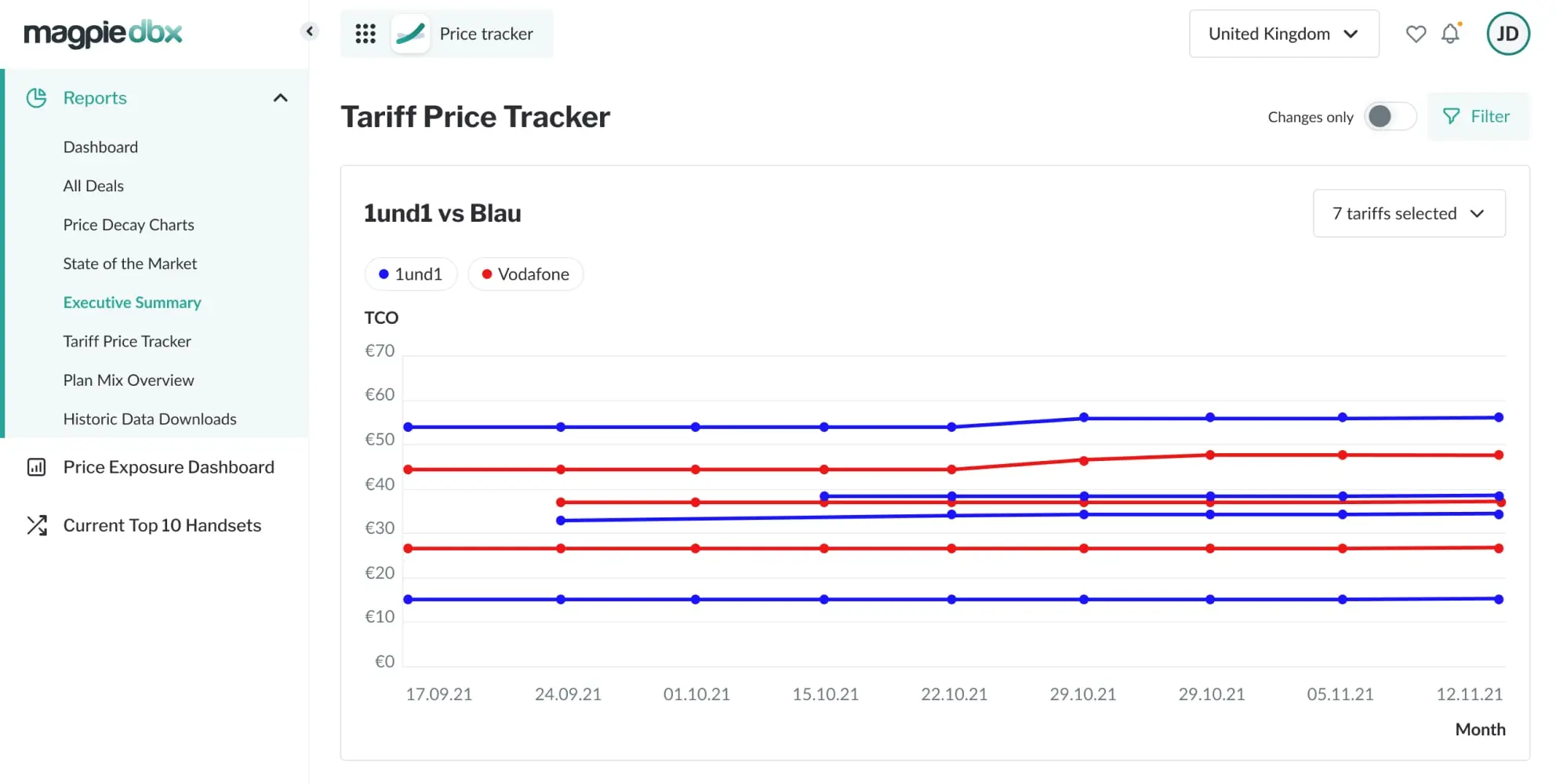Go to Dashboard in the sidebar
The width and height of the screenshot is (1556, 784).
click(x=100, y=147)
